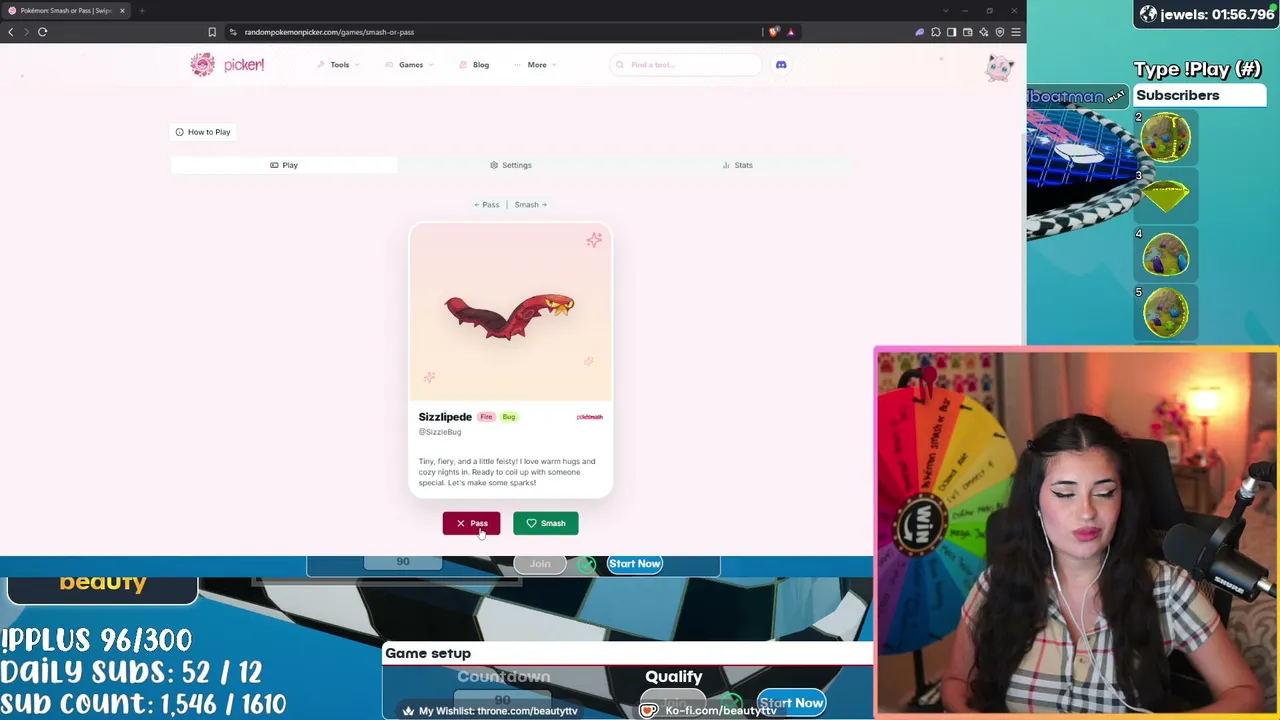Open the browser wallet icon
The image size is (1280, 720).
pyautogui.click(x=968, y=32)
